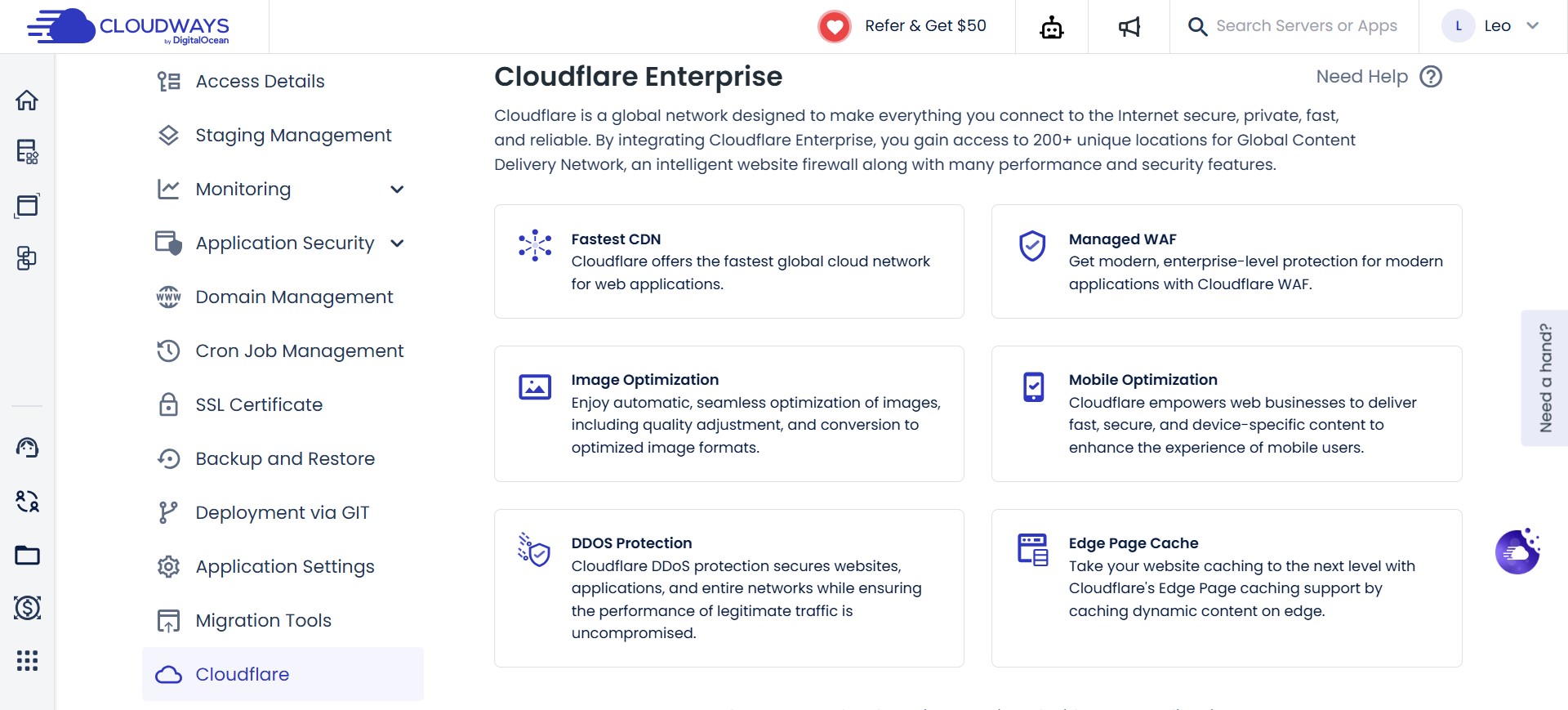Click the Access Details menu icon

pos(168,81)
